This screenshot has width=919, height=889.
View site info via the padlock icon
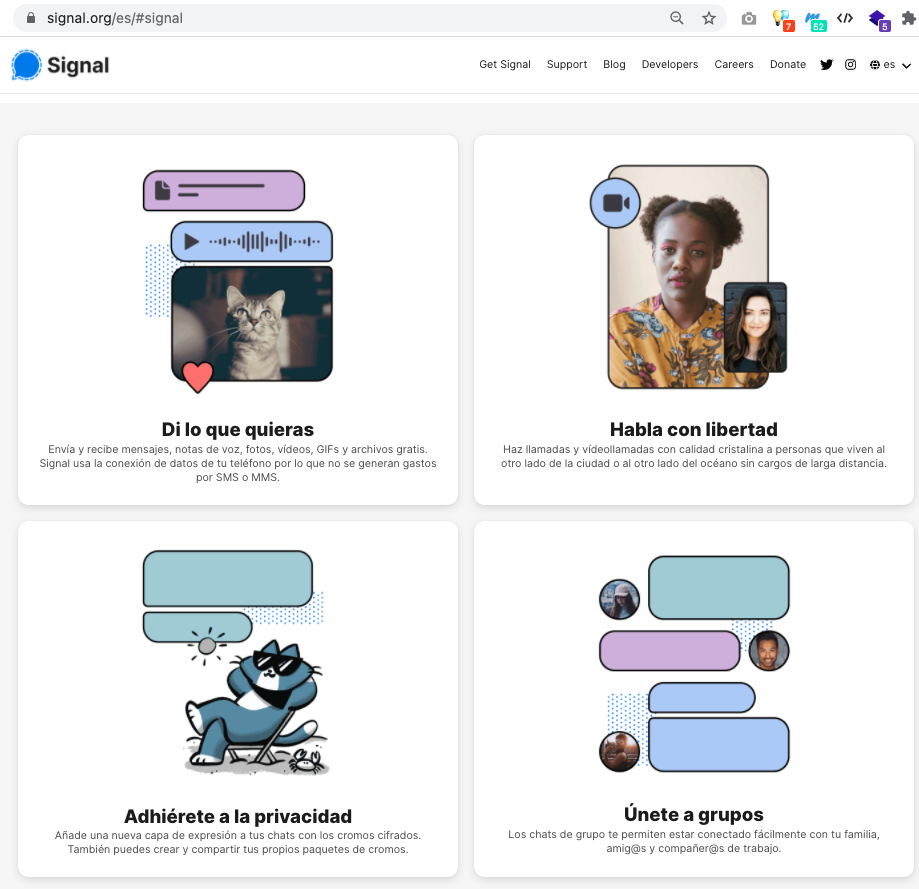pos(30,18)
